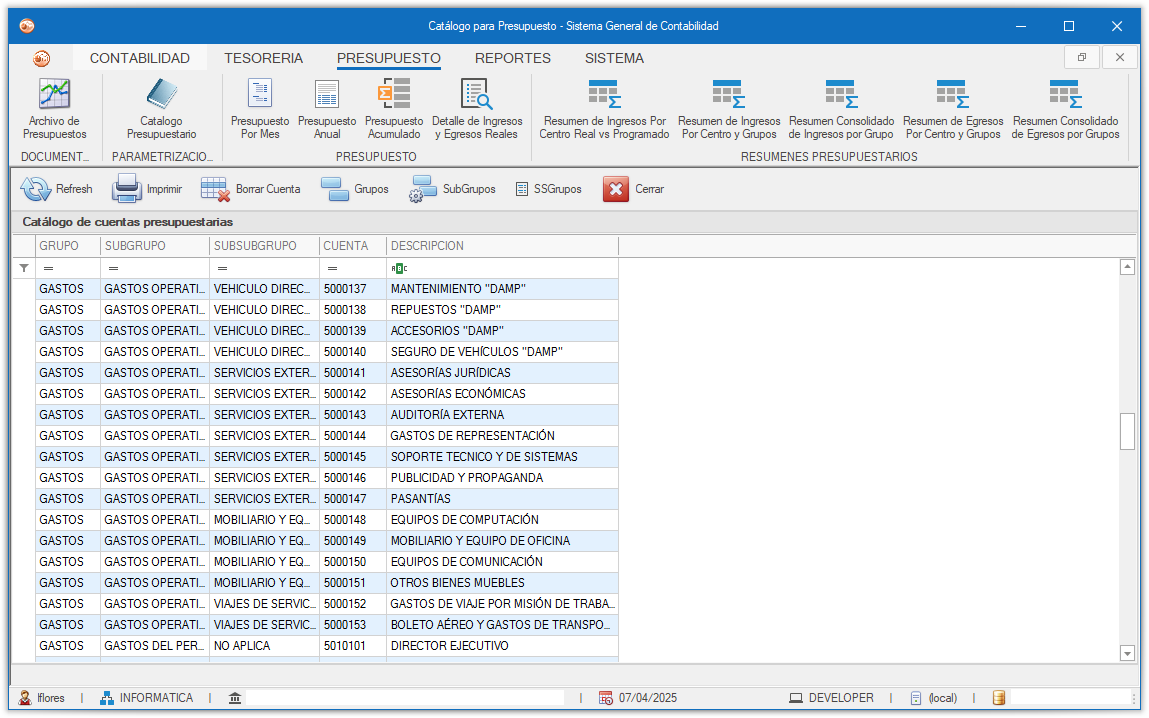
Task: Click the vertical scrollbar thumb
Action: [x=1128, y=432]
